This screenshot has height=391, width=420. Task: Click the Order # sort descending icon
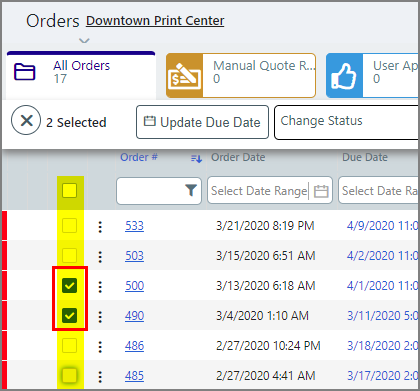[196, 158]
